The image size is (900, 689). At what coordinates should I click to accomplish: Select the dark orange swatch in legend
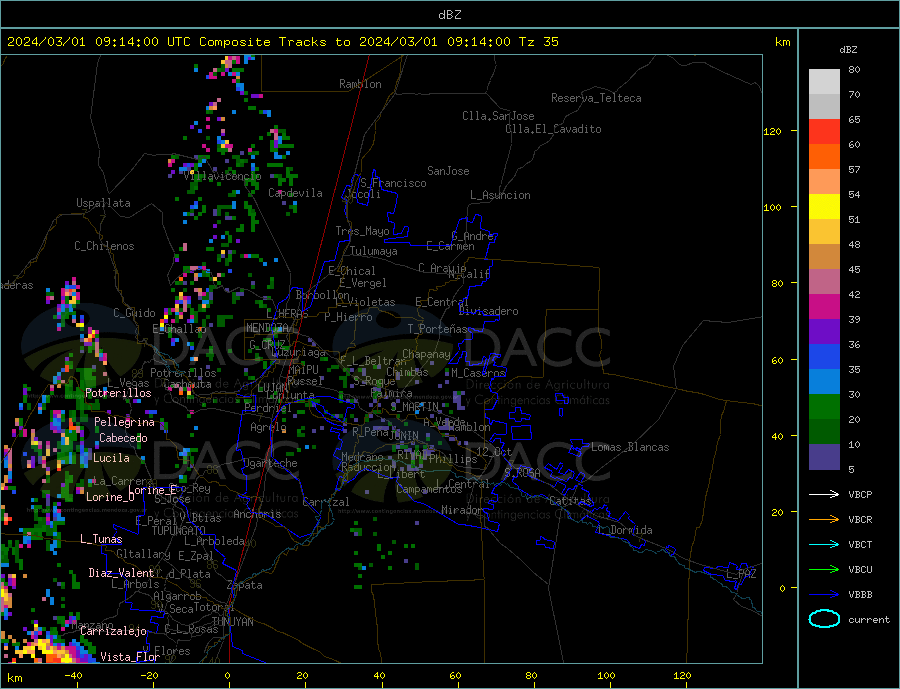824,157
